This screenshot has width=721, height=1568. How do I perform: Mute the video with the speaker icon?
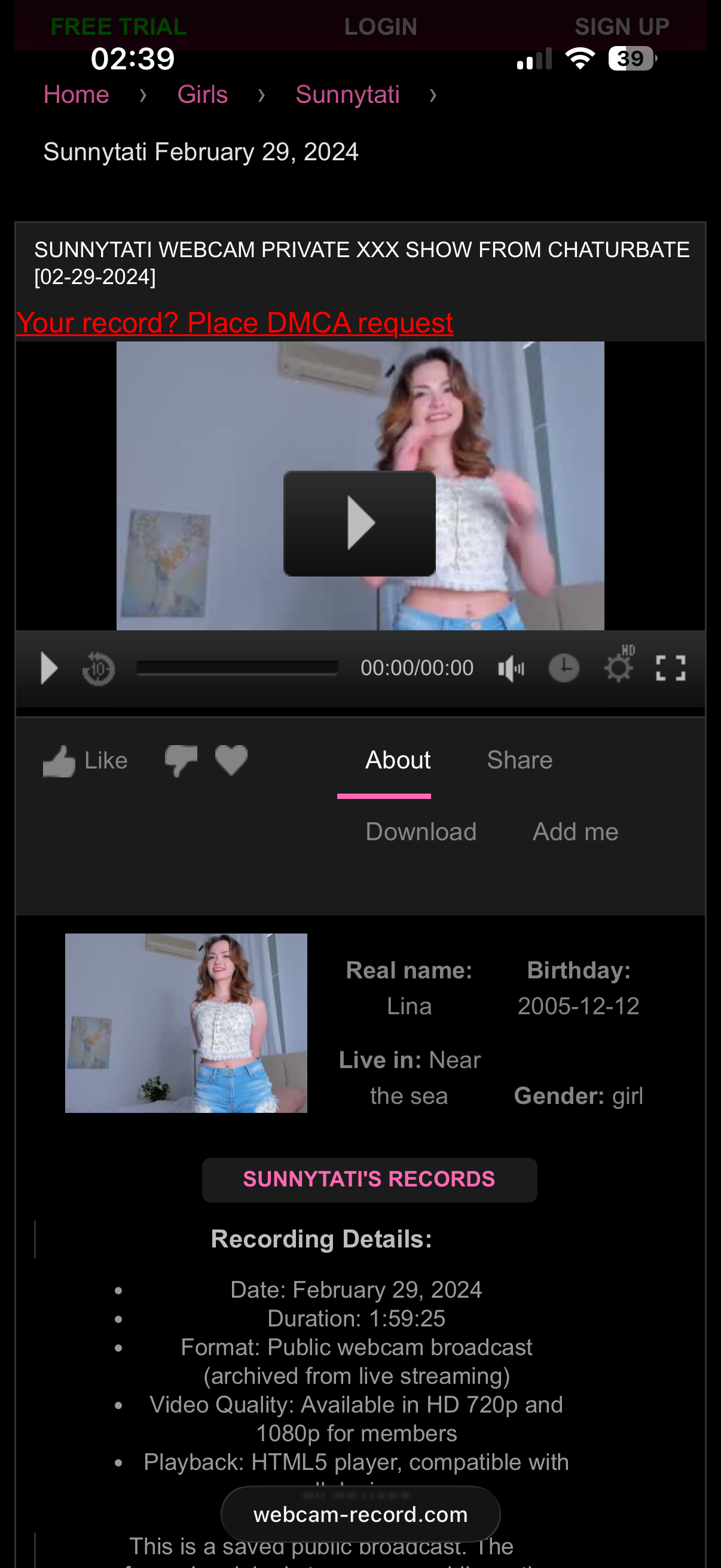coord(511,669)
